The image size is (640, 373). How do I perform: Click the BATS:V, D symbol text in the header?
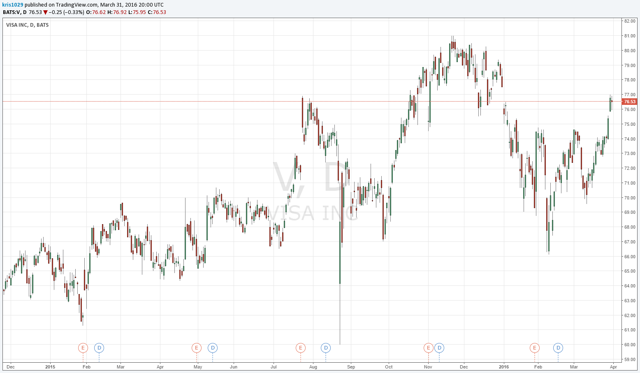coord(14,12)
